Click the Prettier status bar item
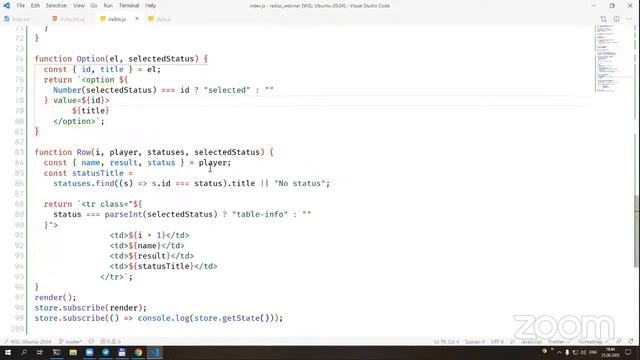Image resolution: width=640 pixels, height=360 pixels. coord(559,342)
